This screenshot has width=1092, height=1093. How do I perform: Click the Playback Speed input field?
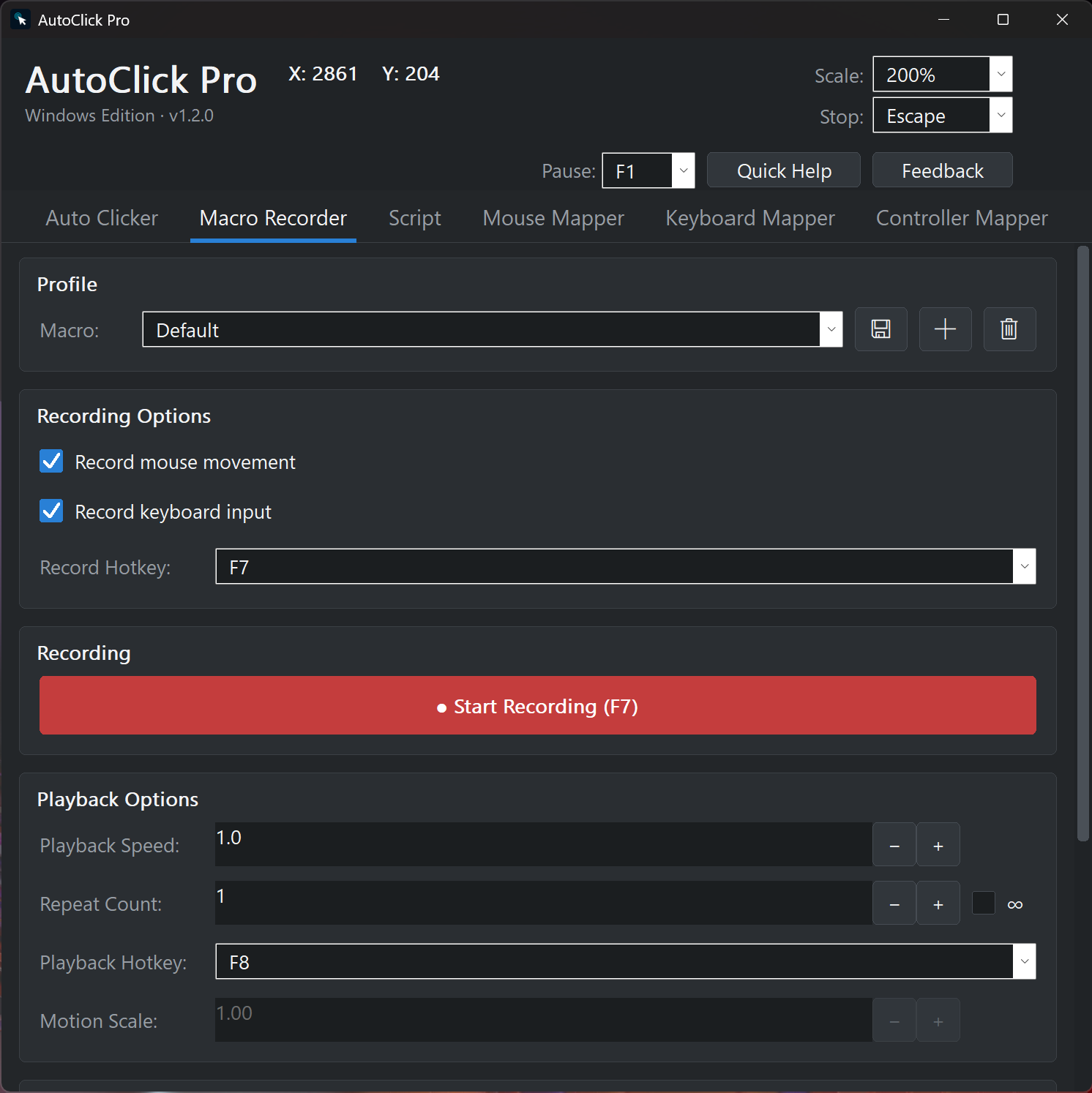[x=543, y=844]
